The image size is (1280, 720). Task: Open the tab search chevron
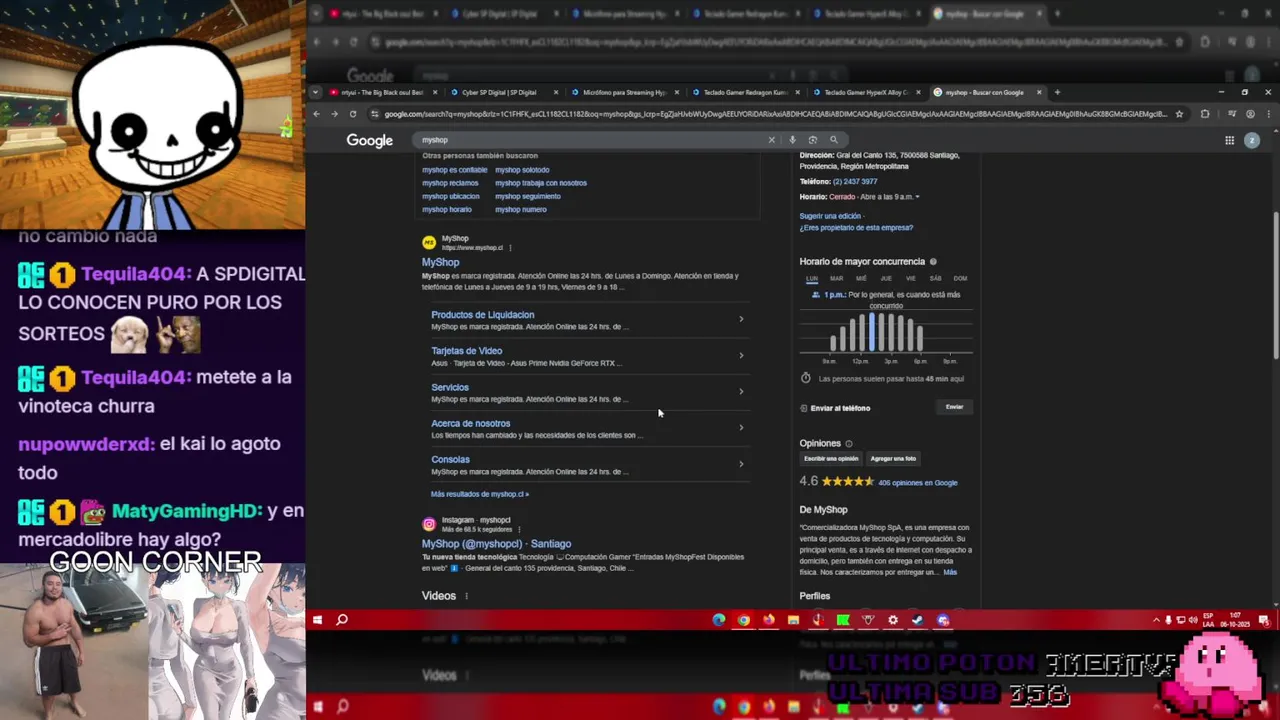click(x=316, y=92)
